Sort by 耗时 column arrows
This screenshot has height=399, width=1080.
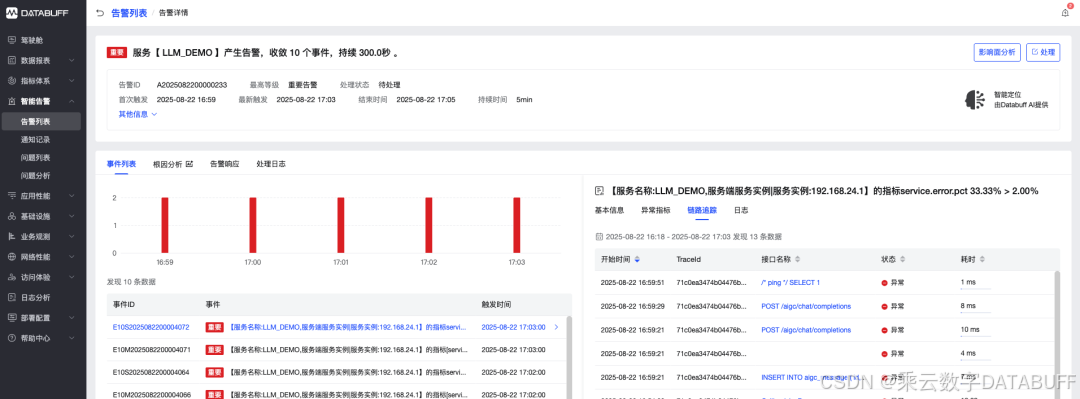coord(982,260)
